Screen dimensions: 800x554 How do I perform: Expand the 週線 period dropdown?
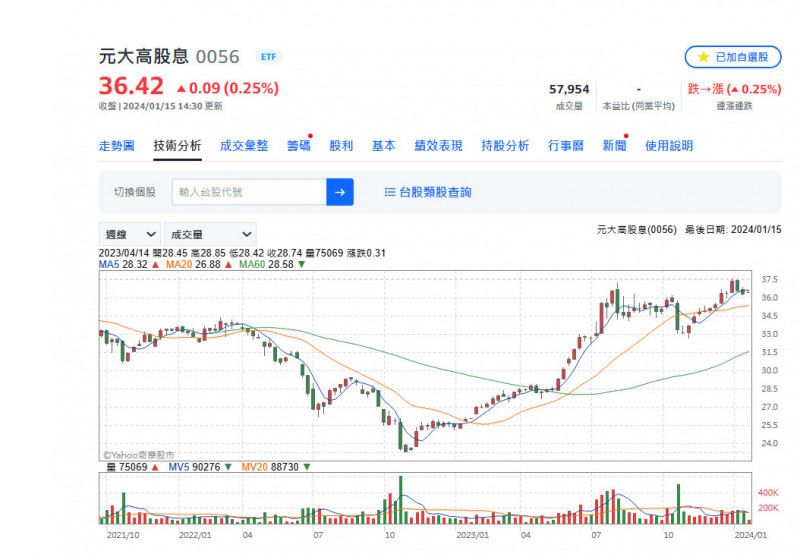pyautogui.click(x=130, y=235)
